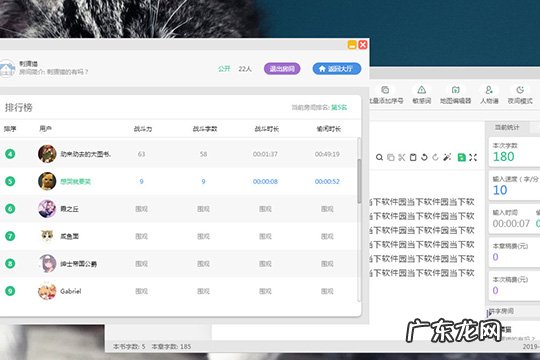Screen dimensions: 540x360
Task: Click the leaderboard vertical scrollbar thumb
Action: [359, 181]
